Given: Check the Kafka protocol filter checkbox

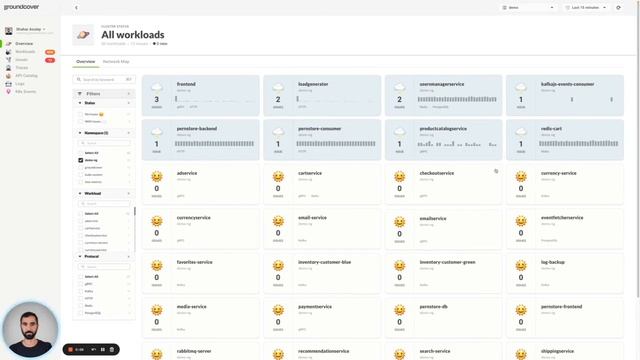Looking at the screenshot, I should pos(80,291).
